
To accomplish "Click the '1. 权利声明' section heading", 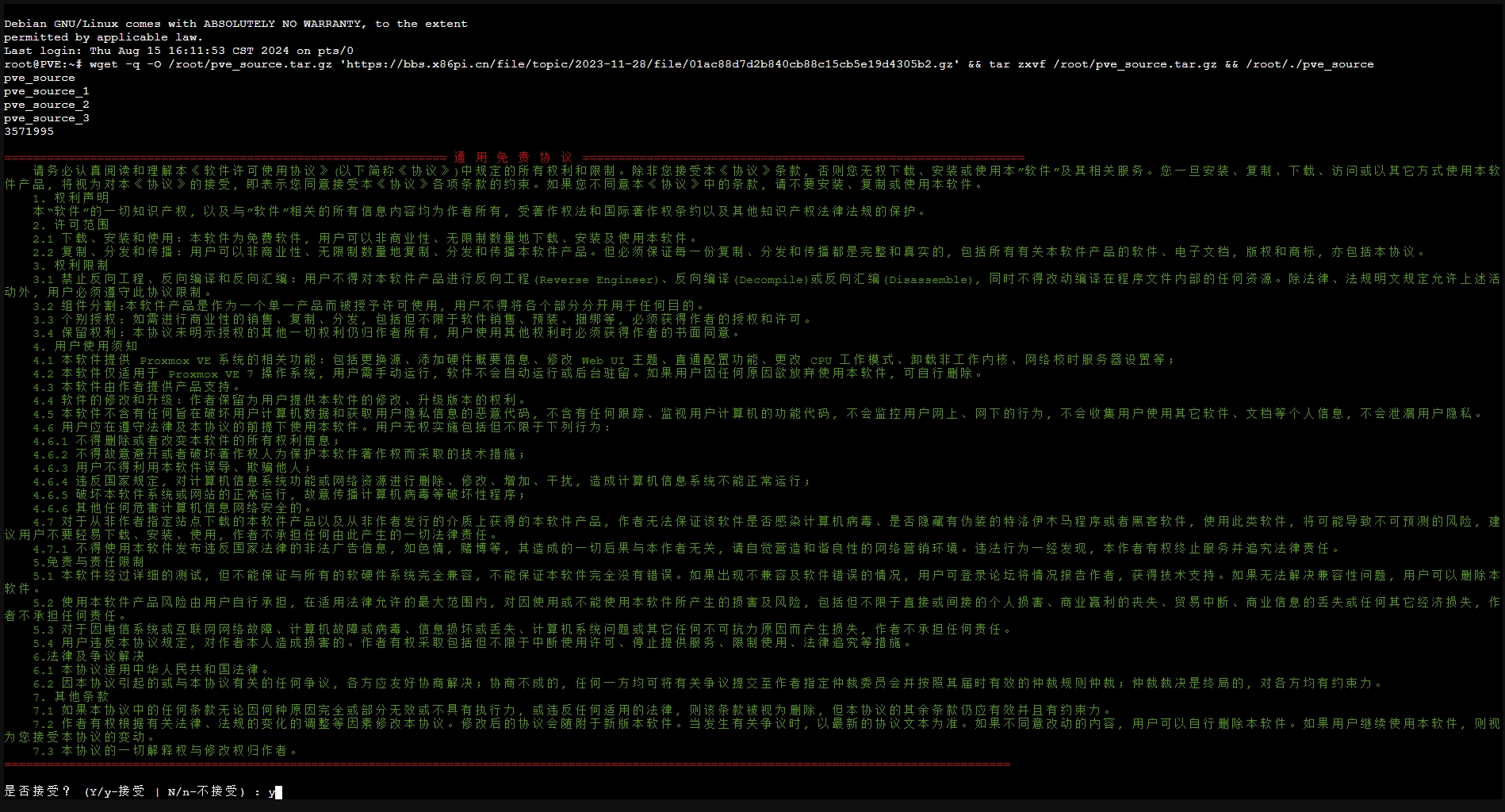I will pos(71,198).
